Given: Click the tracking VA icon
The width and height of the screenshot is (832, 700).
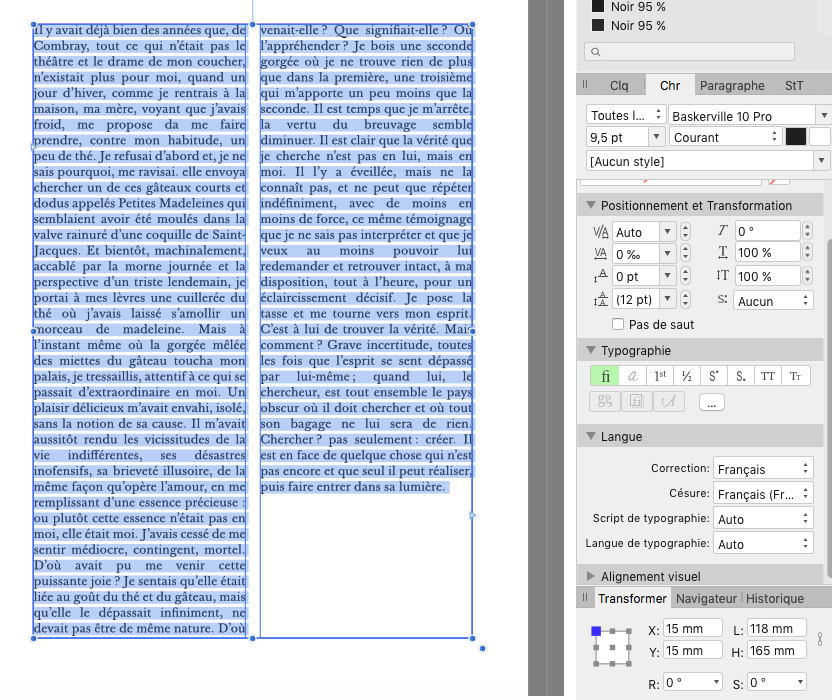Looking at the screenshot, I should coord(601,254).
